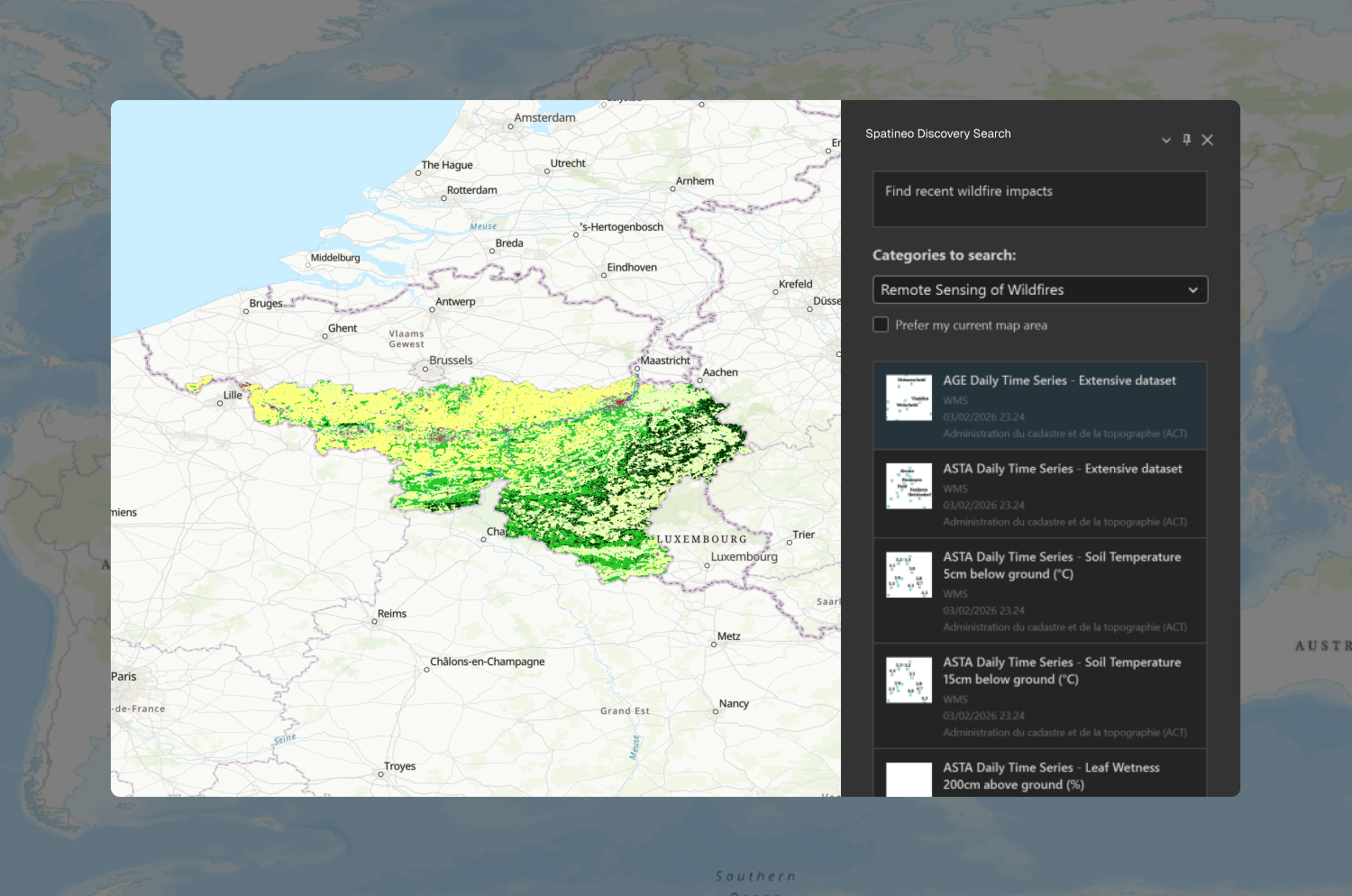Screen dimensions: 1352x896
Task: Click the Soil Temperature 15cm thumbnail
Action: (x=909, y=681)
